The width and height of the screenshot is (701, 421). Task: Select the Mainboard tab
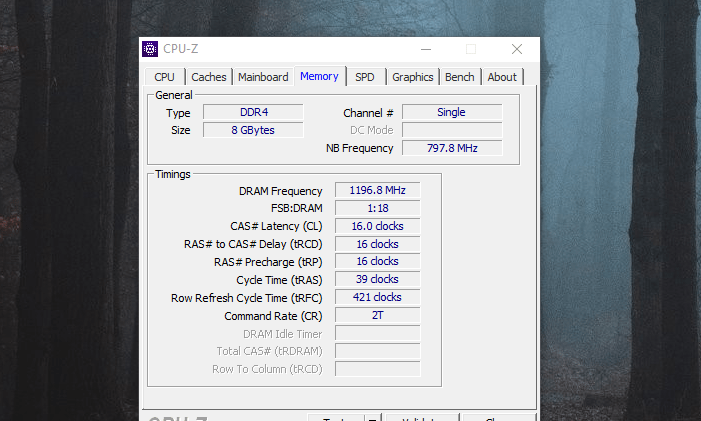click(263, 77)
